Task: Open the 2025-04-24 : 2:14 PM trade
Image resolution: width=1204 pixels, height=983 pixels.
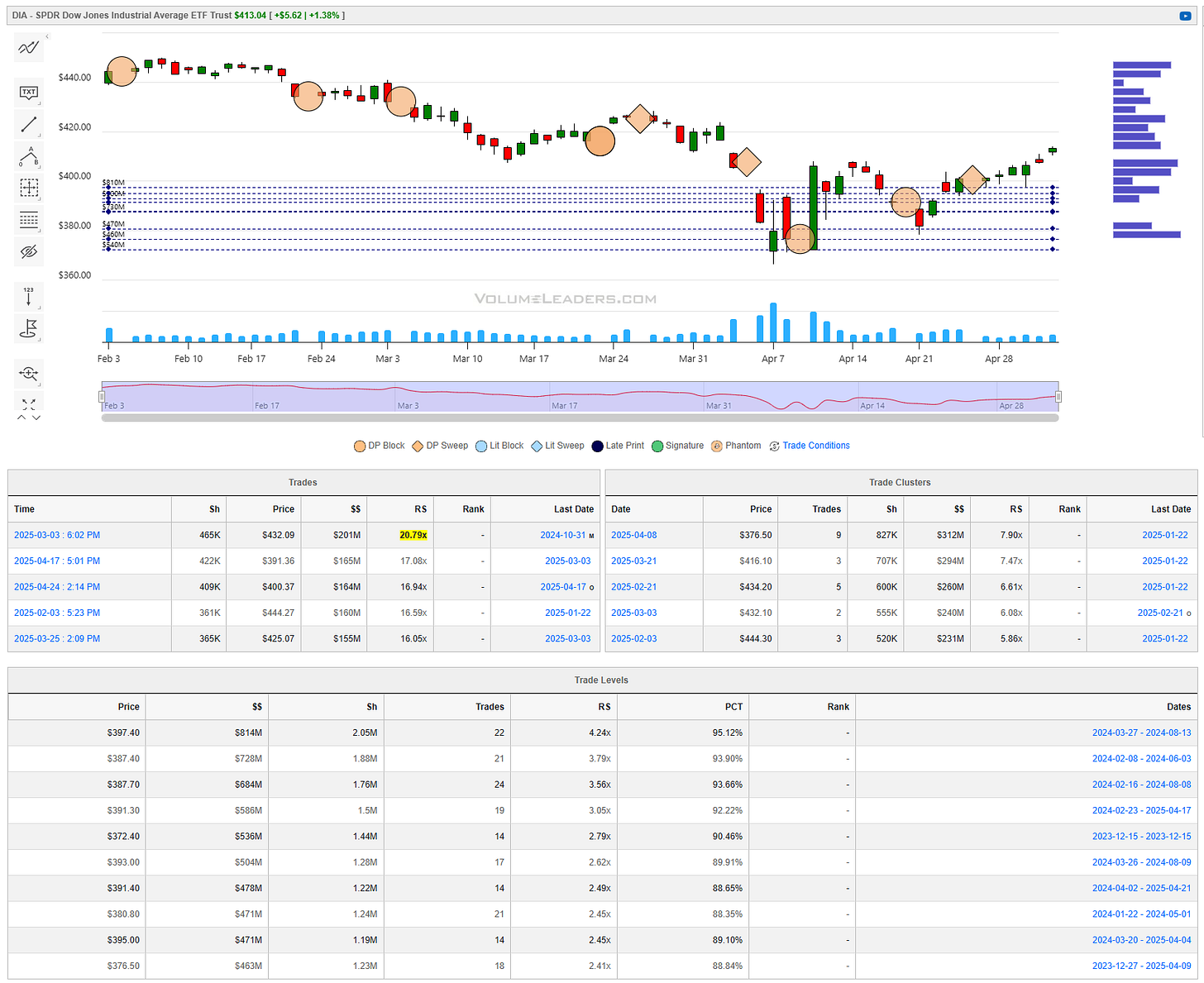Action: [57, 587]
